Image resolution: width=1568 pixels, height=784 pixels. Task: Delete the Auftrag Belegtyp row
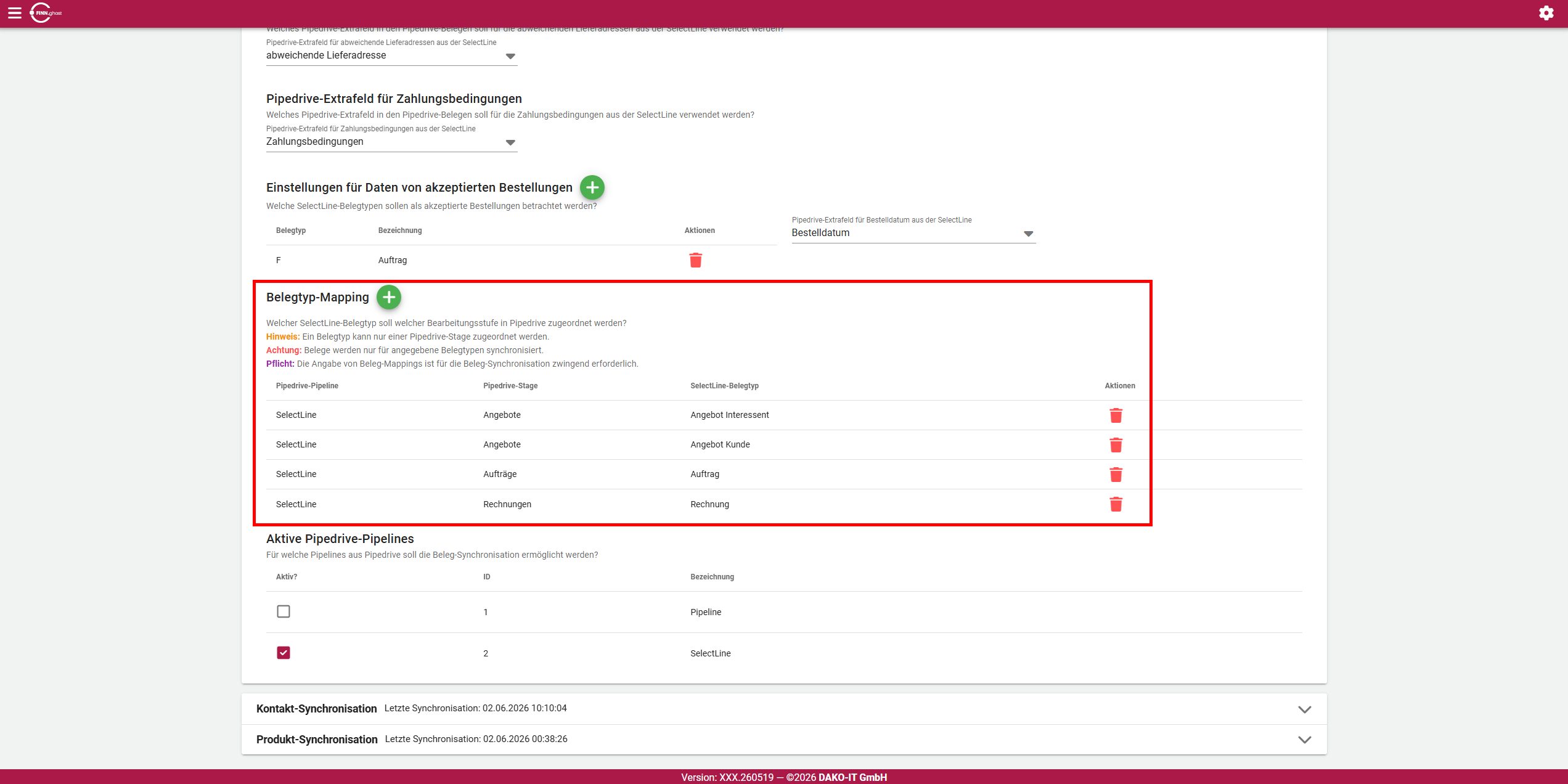coord(696,260)
